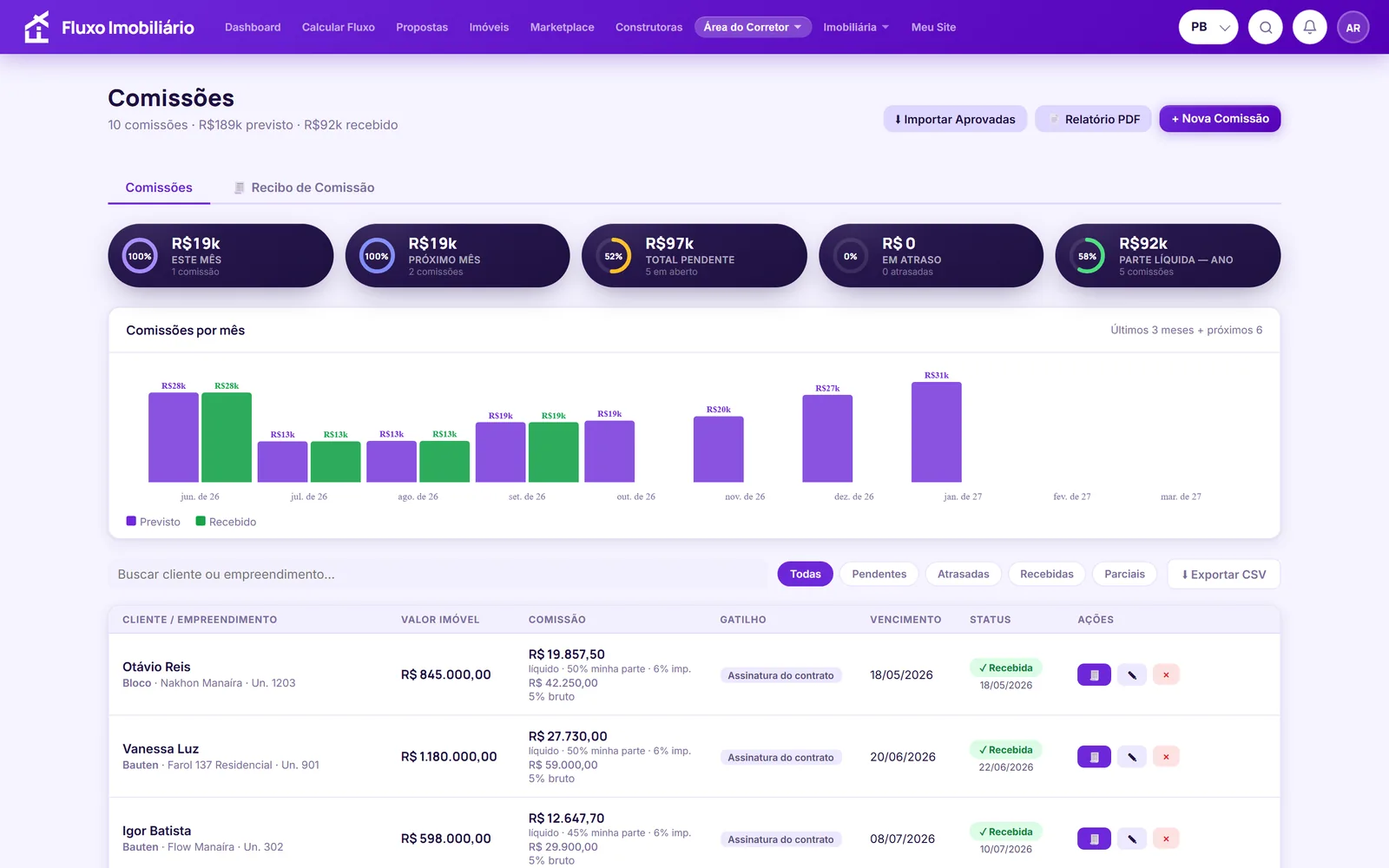Go to Dashboard in navigation
The image size is (1389, 868).
253,27
